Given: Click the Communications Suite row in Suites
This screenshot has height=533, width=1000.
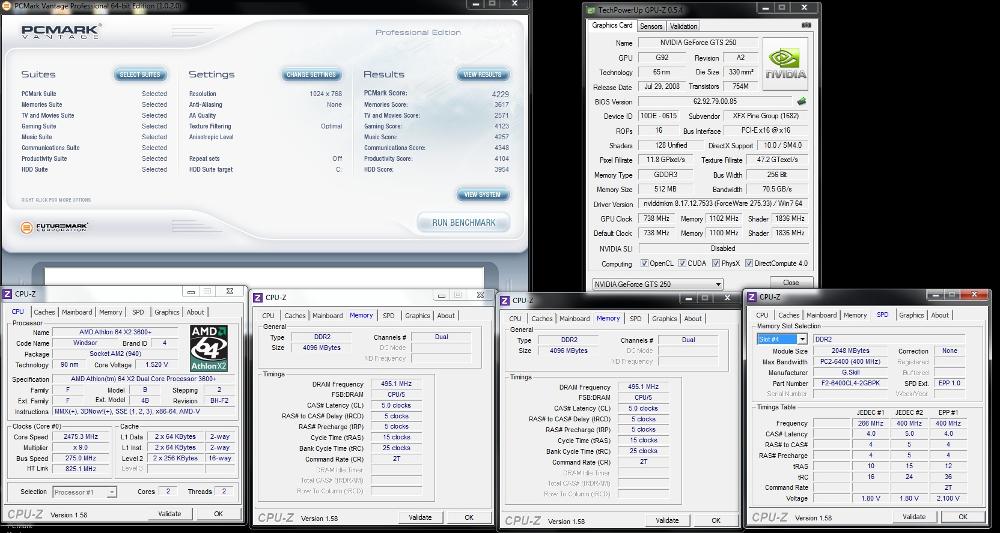Looking at the screenshot, I should (94, 148).
